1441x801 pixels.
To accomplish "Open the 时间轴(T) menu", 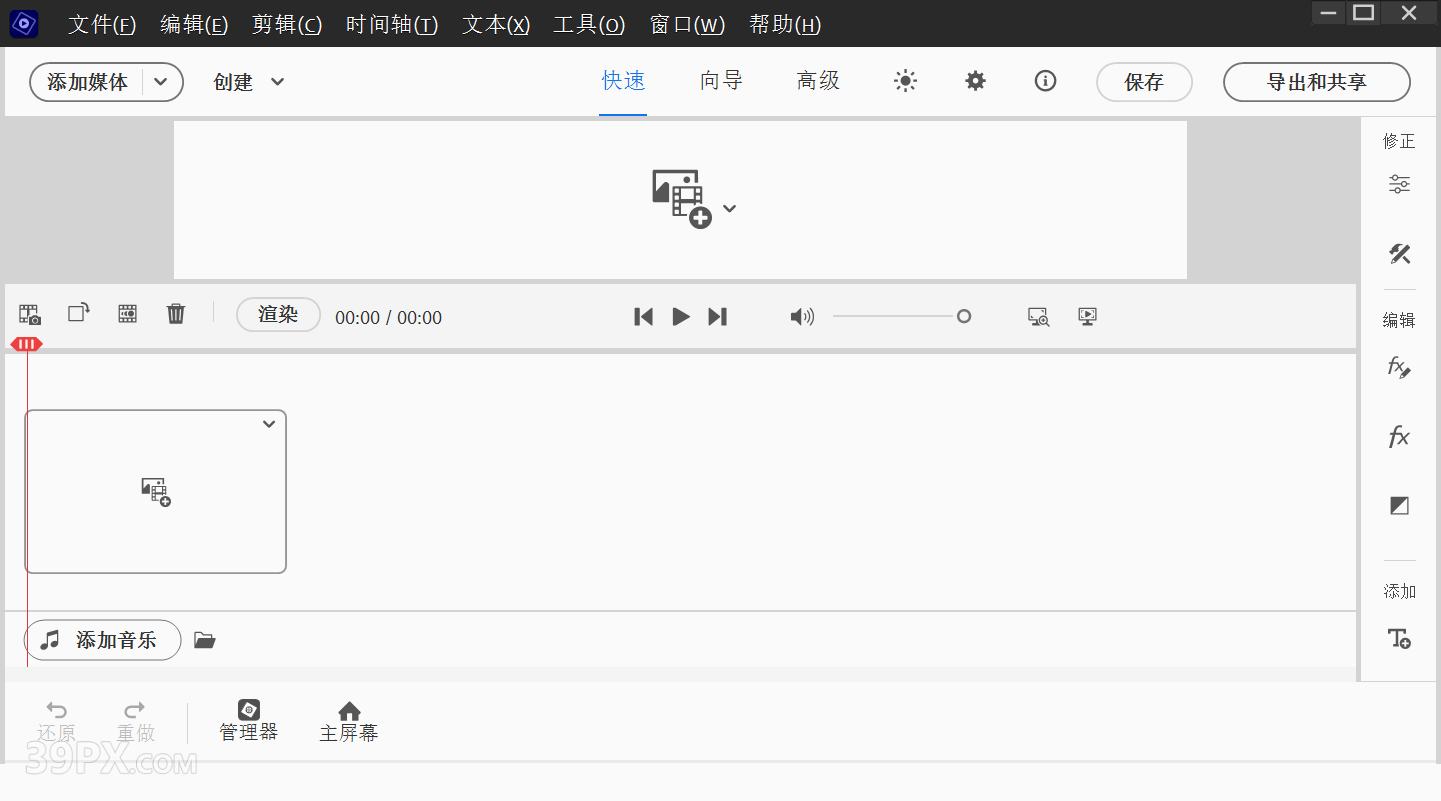I will 392,25.
